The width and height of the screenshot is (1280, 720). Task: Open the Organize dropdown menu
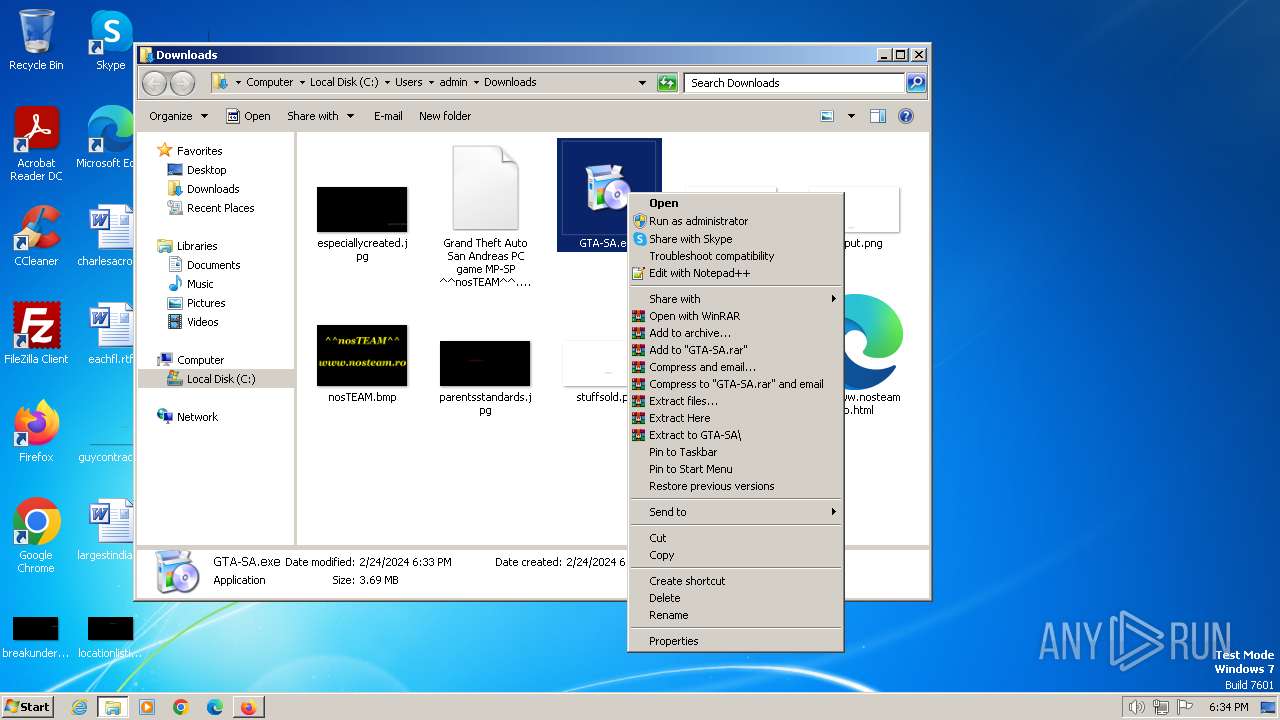tap(178, 116)
